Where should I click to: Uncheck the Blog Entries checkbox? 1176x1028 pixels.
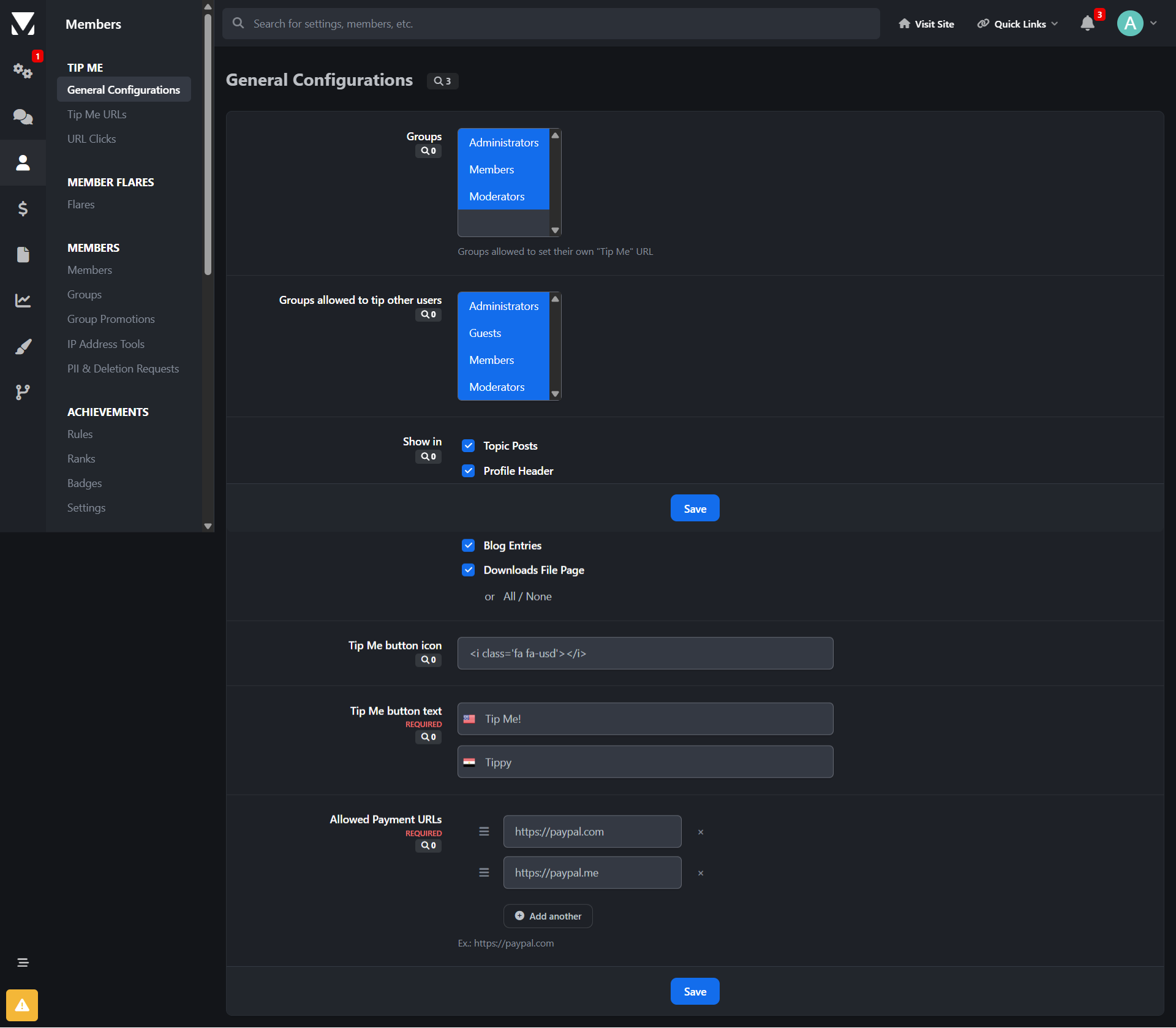pos(469,545)
